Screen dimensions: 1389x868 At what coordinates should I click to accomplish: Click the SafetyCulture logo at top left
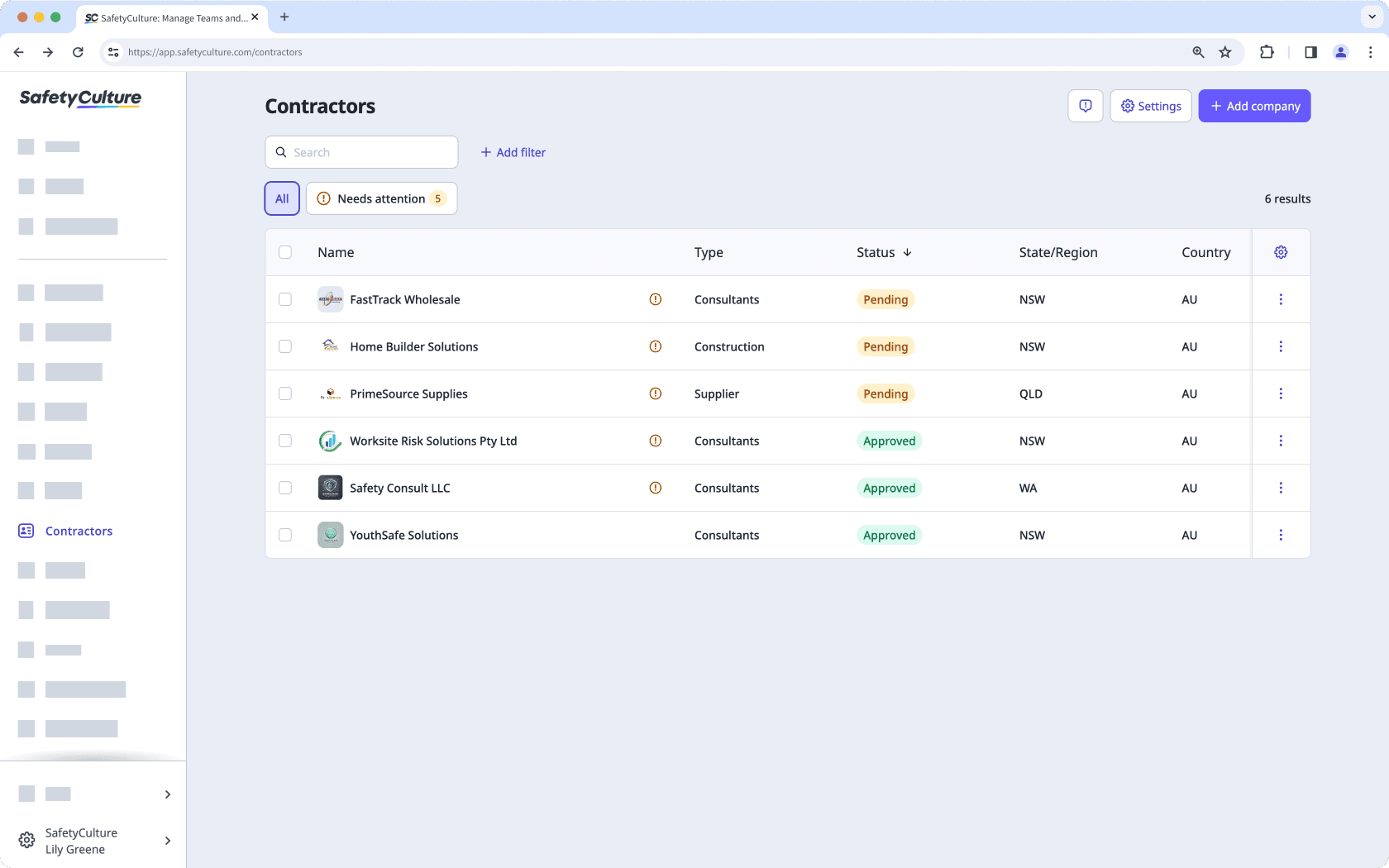[x=79, y=98]
